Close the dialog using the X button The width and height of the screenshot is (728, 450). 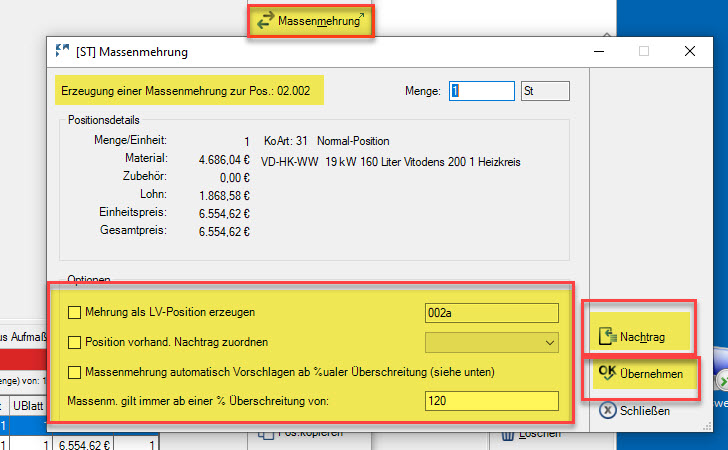tap(689, 51)
